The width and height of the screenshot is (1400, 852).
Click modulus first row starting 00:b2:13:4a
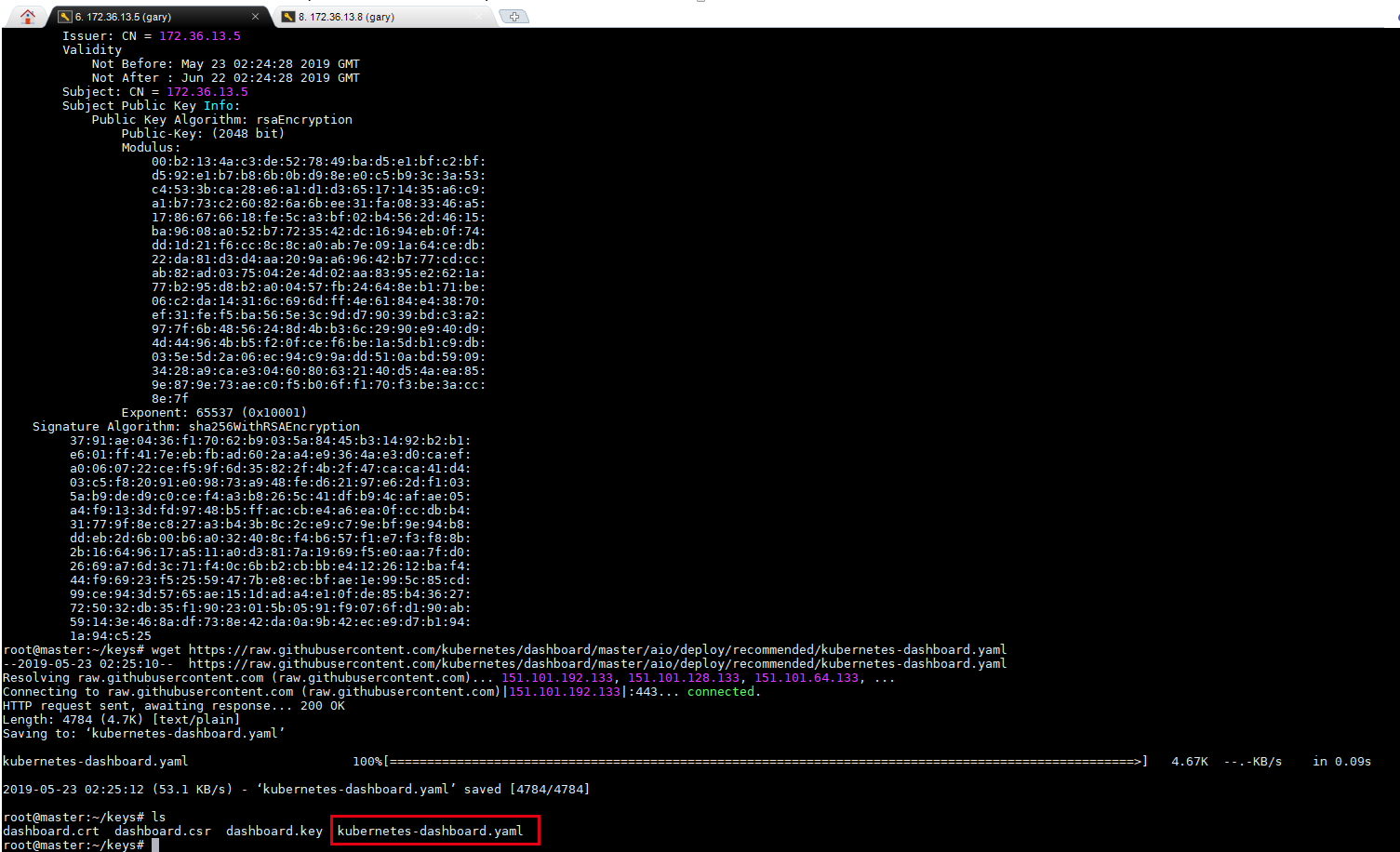click(319, 161)
